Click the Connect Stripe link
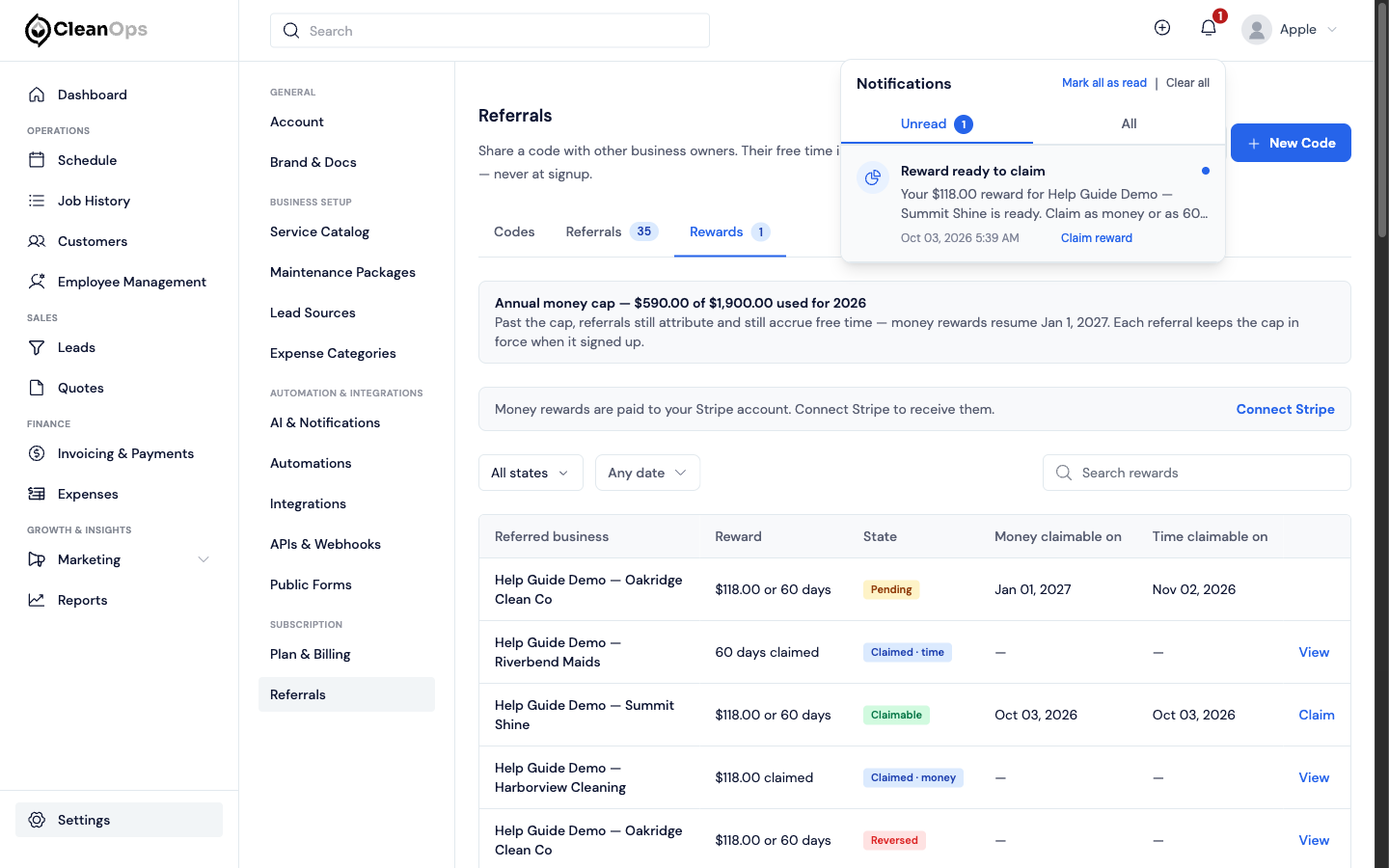Screen dimensions: 1389x868 click(x=1286, y=409)
